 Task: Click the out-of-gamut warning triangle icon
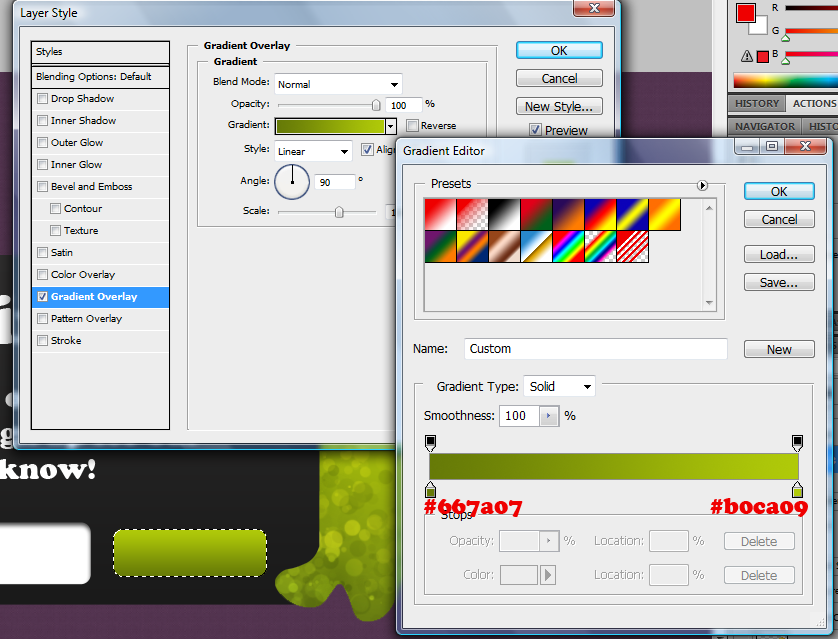coord(747,56)
